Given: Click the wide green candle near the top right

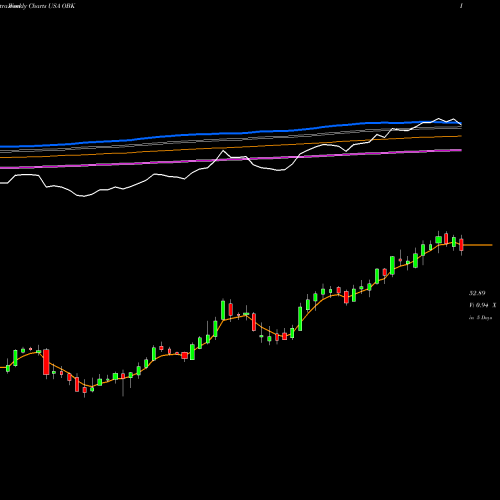Looking at the screenshot, I should pyautogui.click(x=439, y=239).
